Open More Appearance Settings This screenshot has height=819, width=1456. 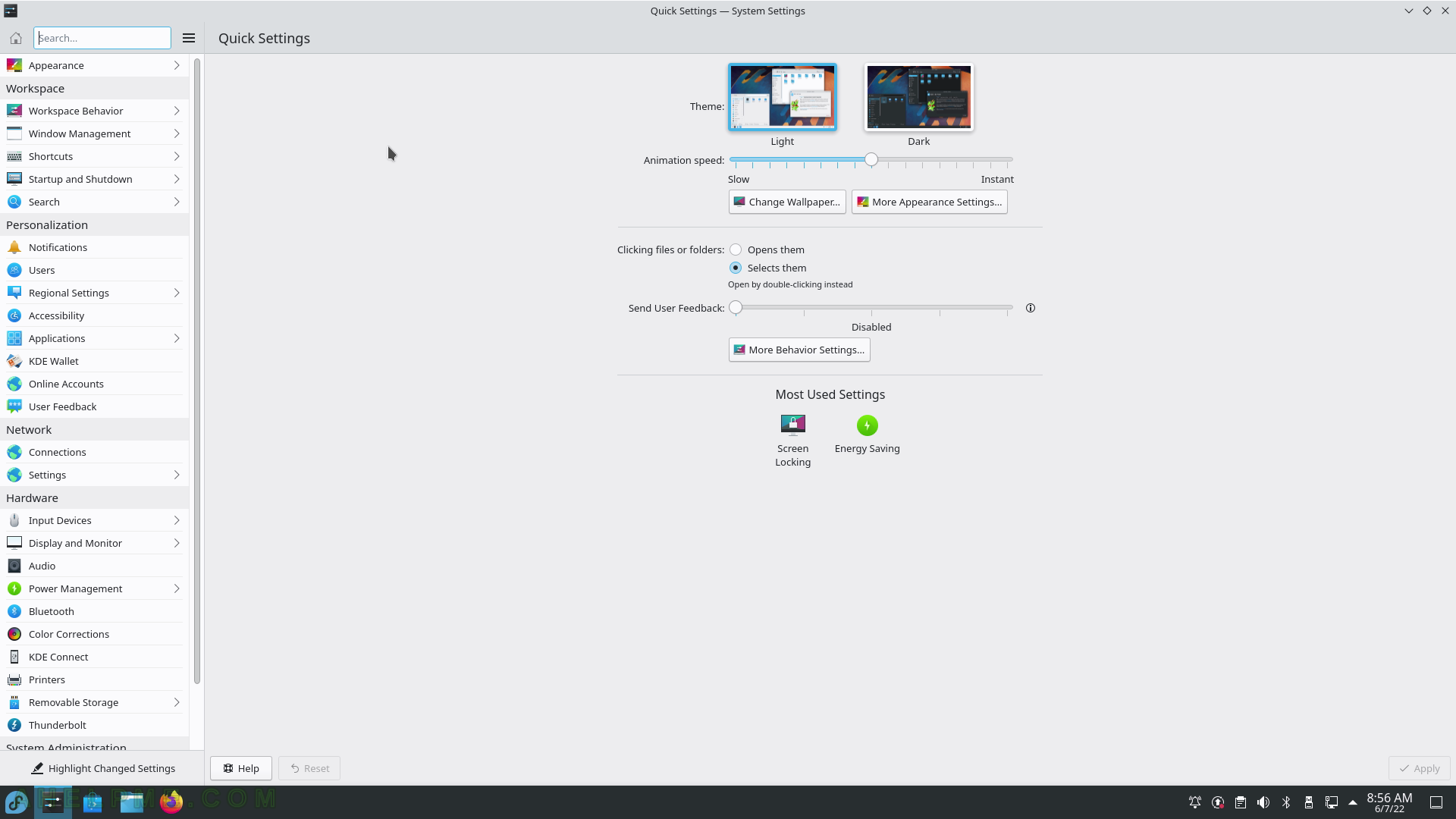(x=929, y=202)
